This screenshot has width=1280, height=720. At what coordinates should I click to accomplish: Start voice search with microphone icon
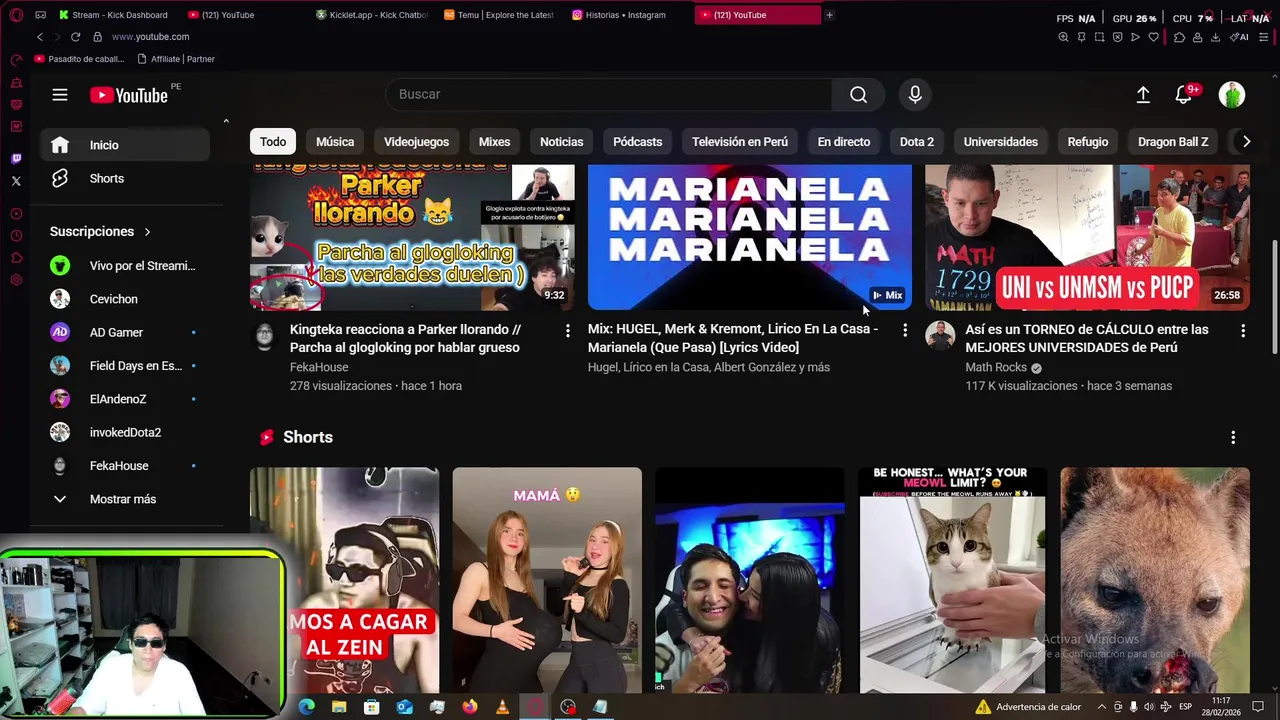pyautogui.click(x=914, y=94)
